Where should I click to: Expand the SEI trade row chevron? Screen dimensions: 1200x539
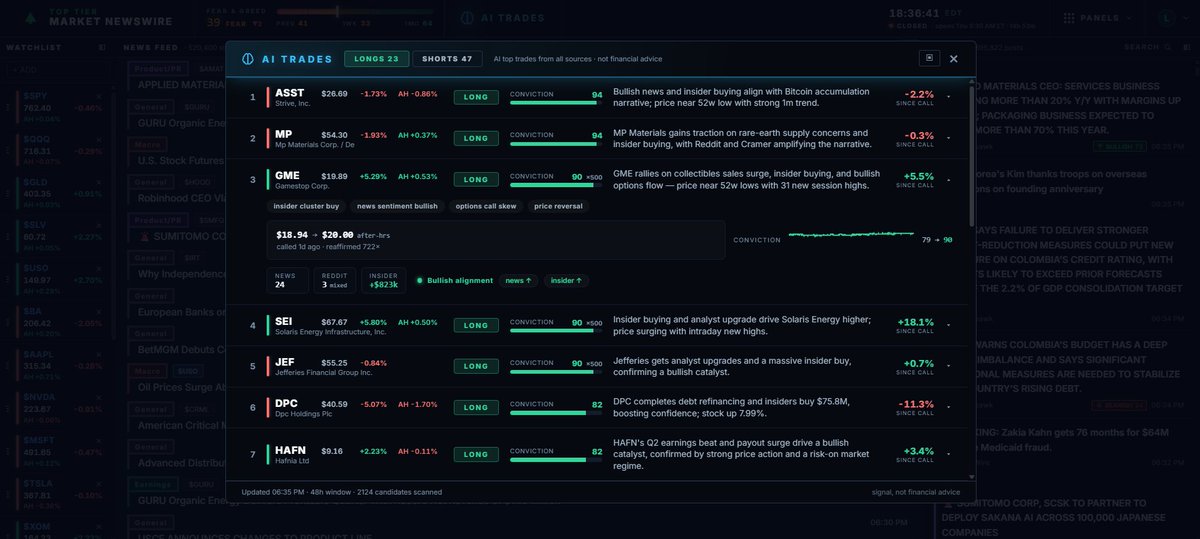(x=948, y=325)
